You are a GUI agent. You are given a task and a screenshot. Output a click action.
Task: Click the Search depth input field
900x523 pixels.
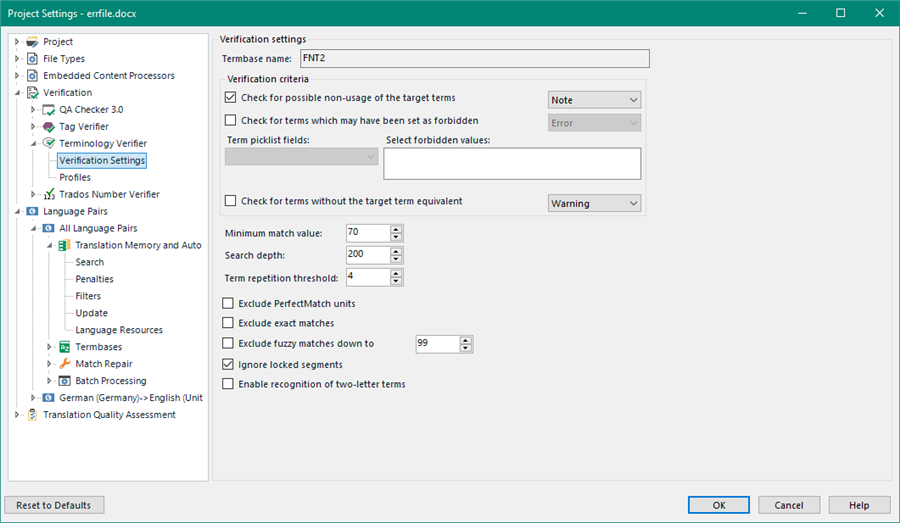[x=366, y=255]
